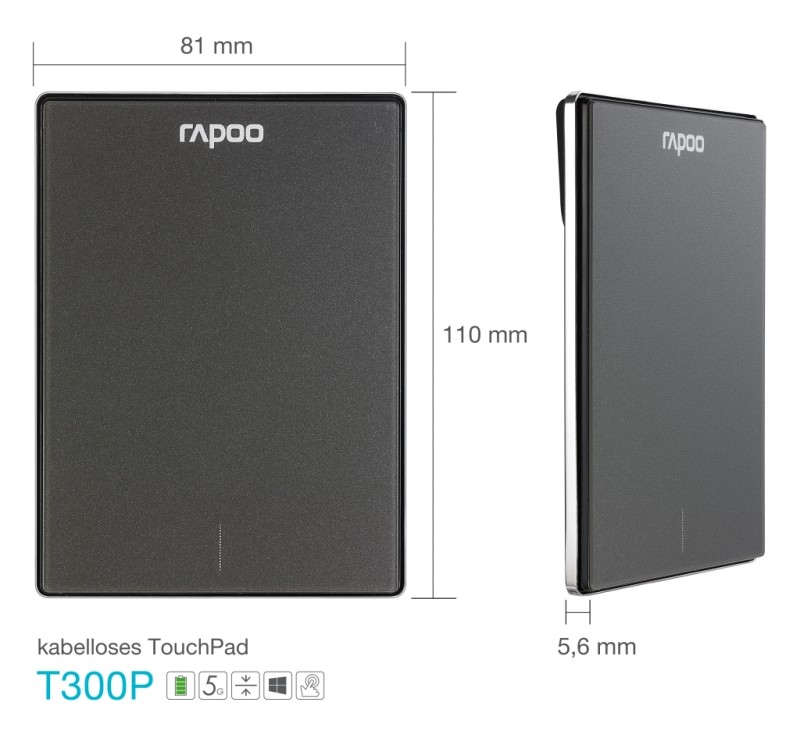Click the dotted divider line on front touchpad
This screenshot has width=800, height=738.
point(220,547)
